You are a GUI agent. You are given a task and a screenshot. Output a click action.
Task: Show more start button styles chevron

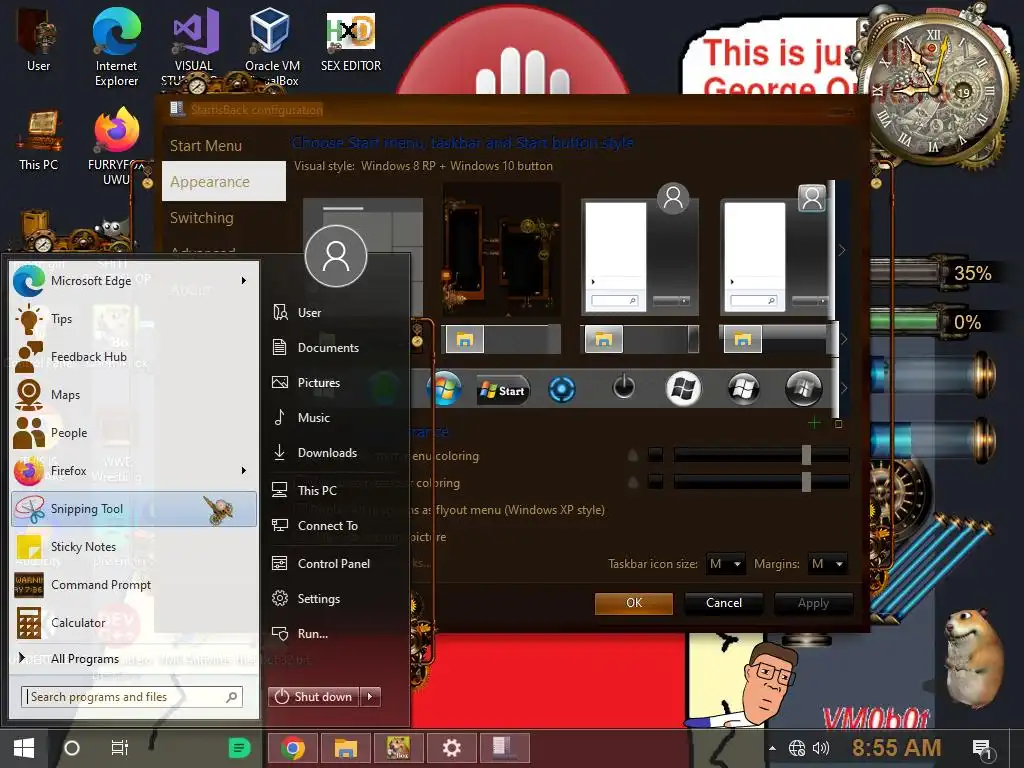[843, 389]
